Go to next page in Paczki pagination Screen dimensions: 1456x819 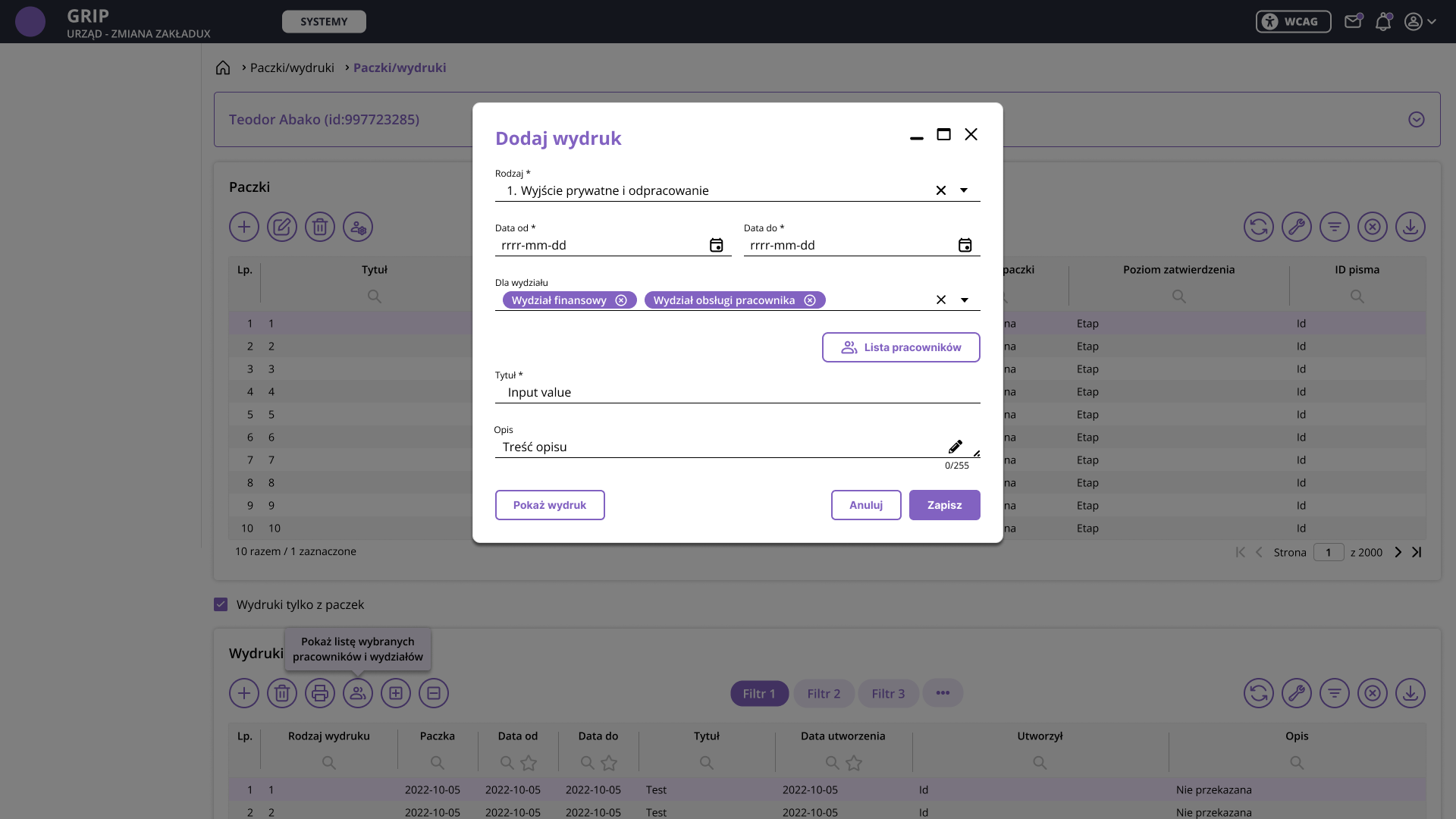(x=1398, y=552)
